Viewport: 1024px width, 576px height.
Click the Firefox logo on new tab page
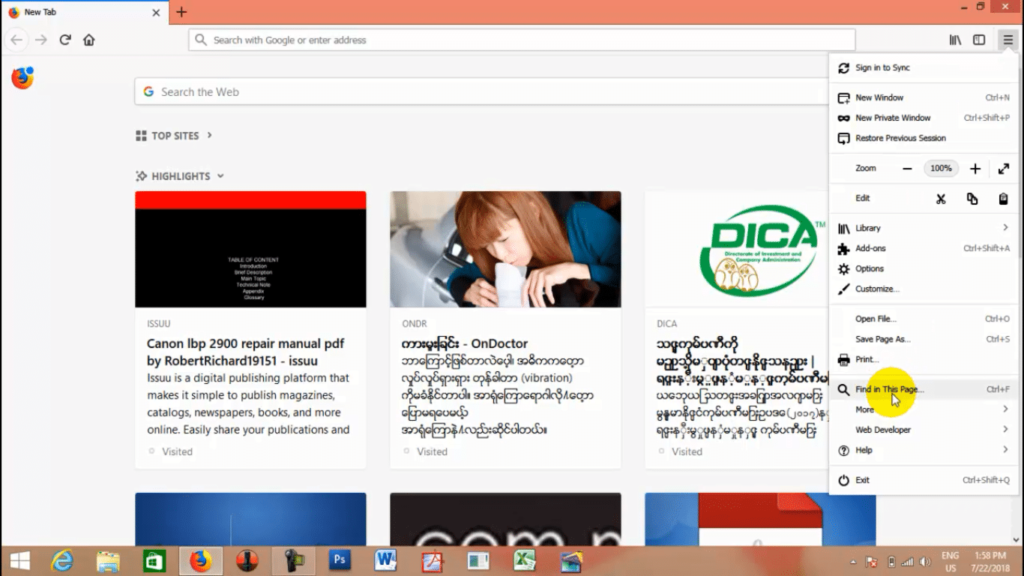(22, 78)
